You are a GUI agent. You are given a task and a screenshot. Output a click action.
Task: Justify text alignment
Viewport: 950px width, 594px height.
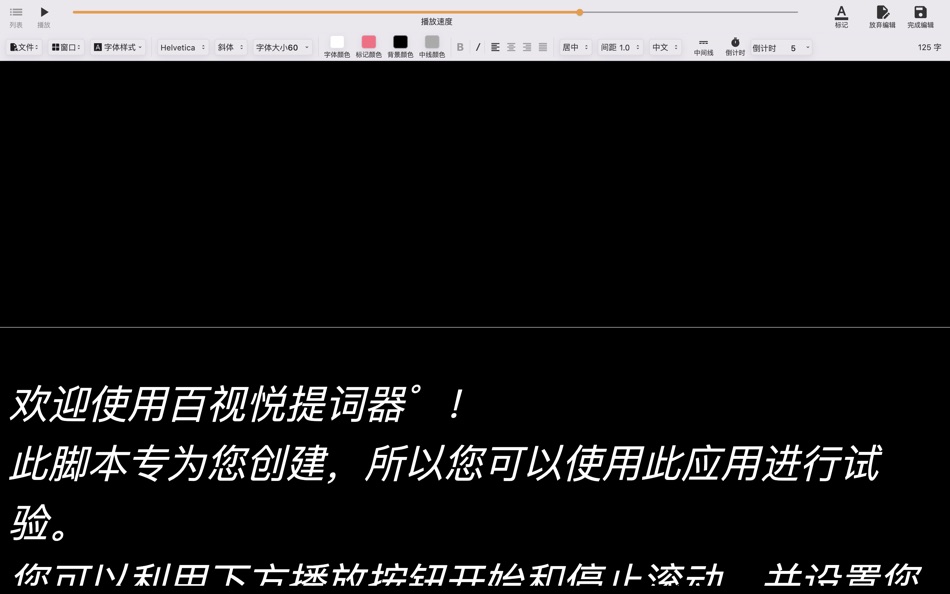[543, 47]
